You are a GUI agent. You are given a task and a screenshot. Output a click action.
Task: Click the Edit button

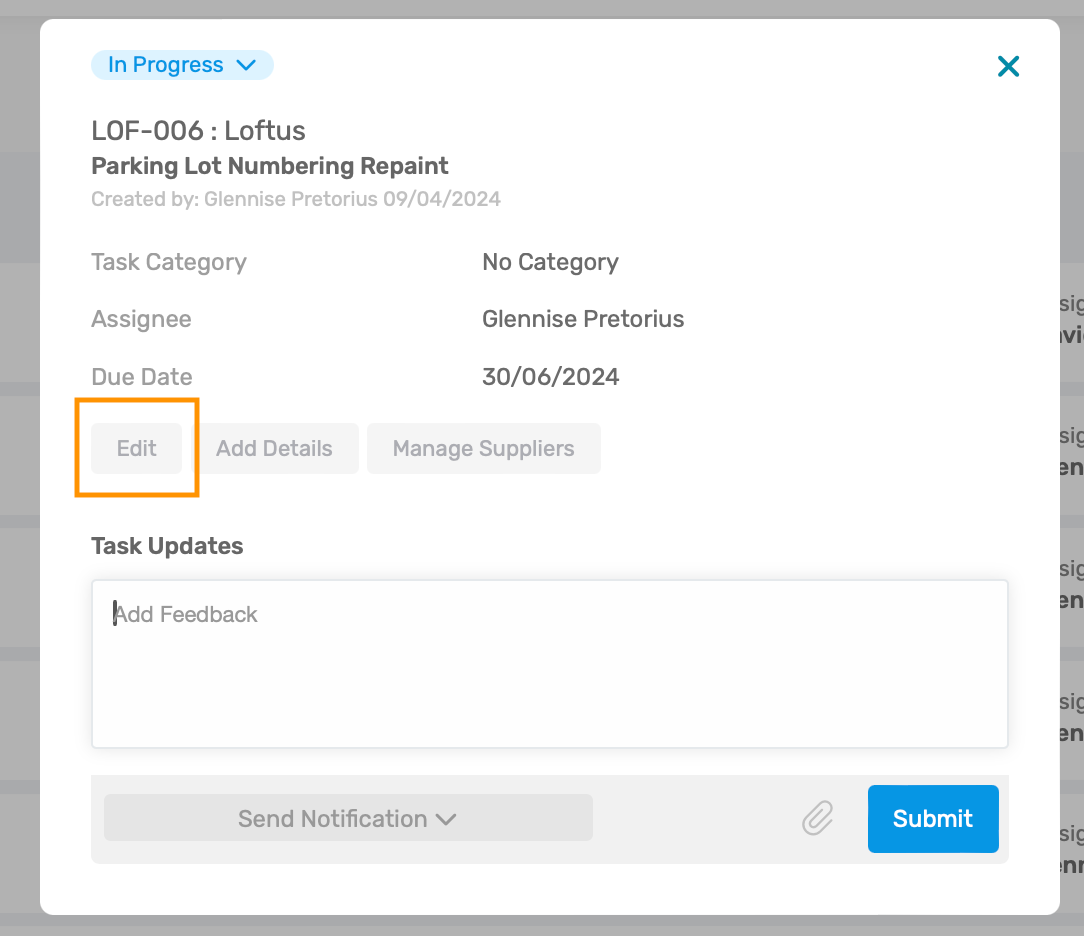[136, 448]
